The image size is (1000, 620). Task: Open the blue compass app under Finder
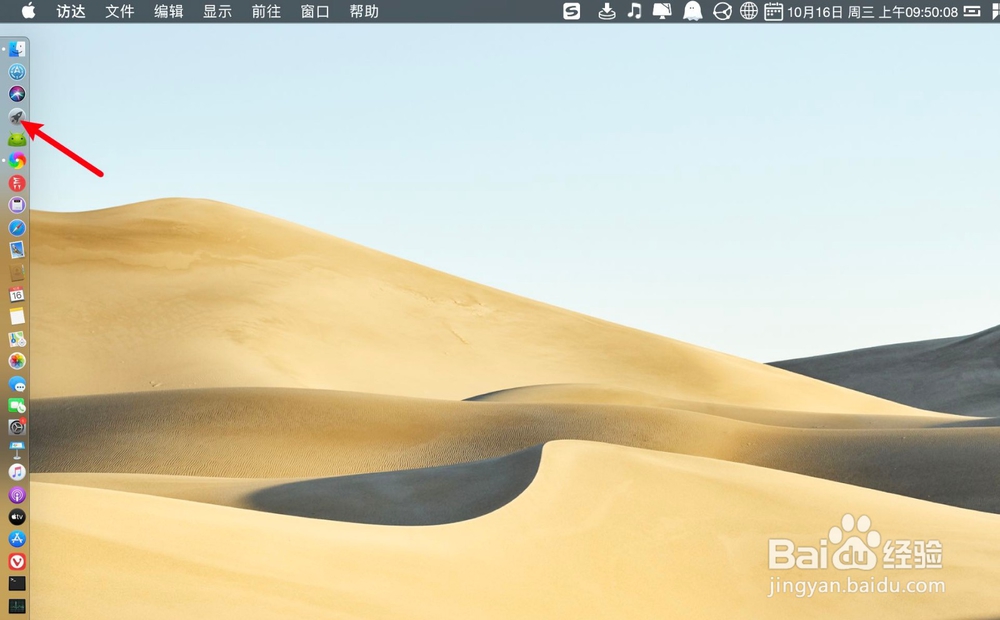17,71
